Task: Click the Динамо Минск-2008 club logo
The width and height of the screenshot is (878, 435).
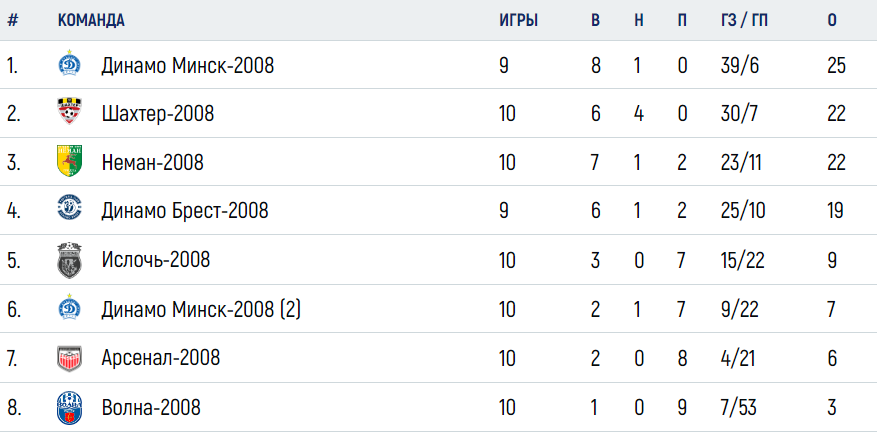Action: point(69,64)
